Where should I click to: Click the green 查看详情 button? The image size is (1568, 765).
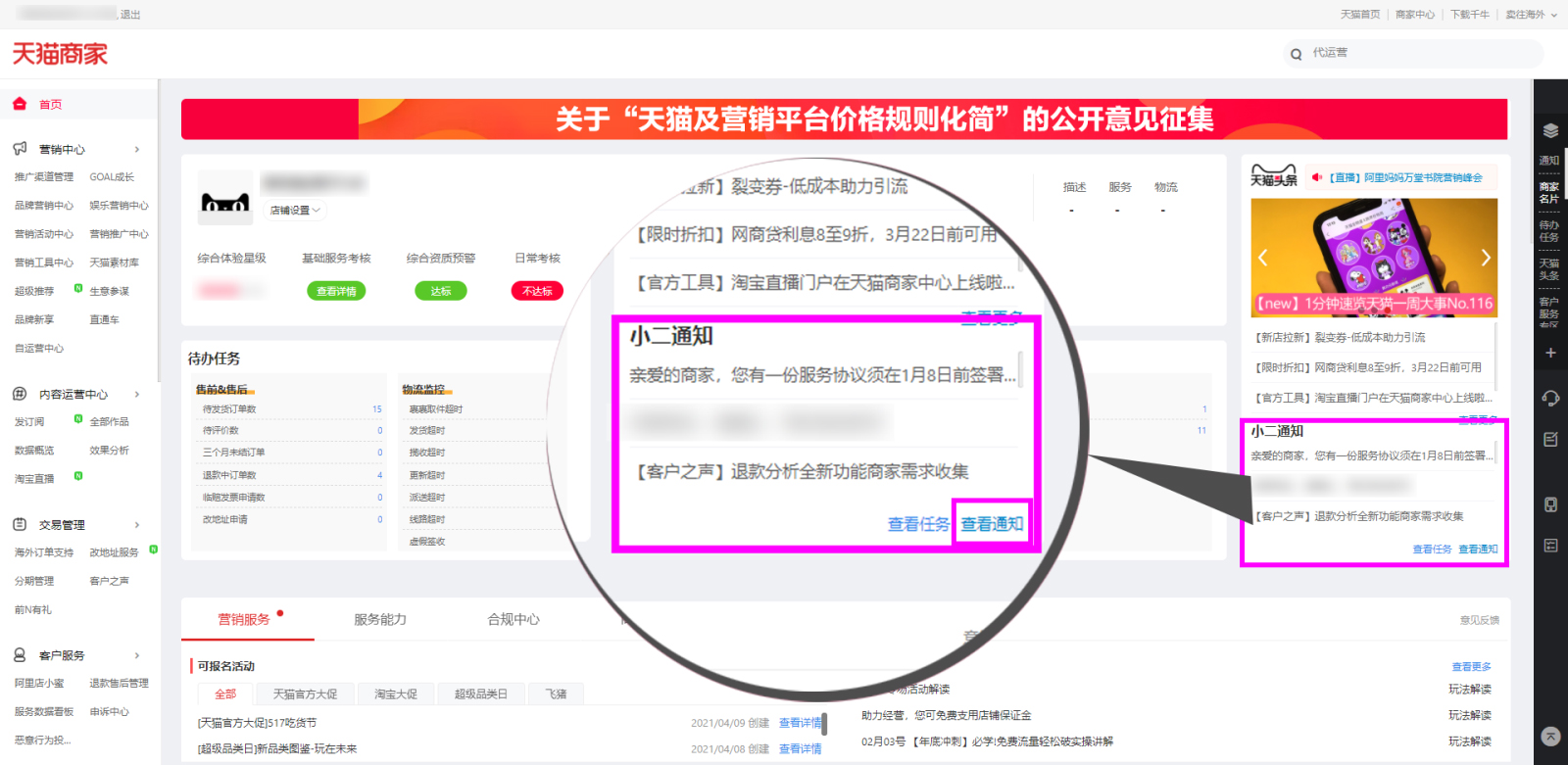click(x=336, y=291)
